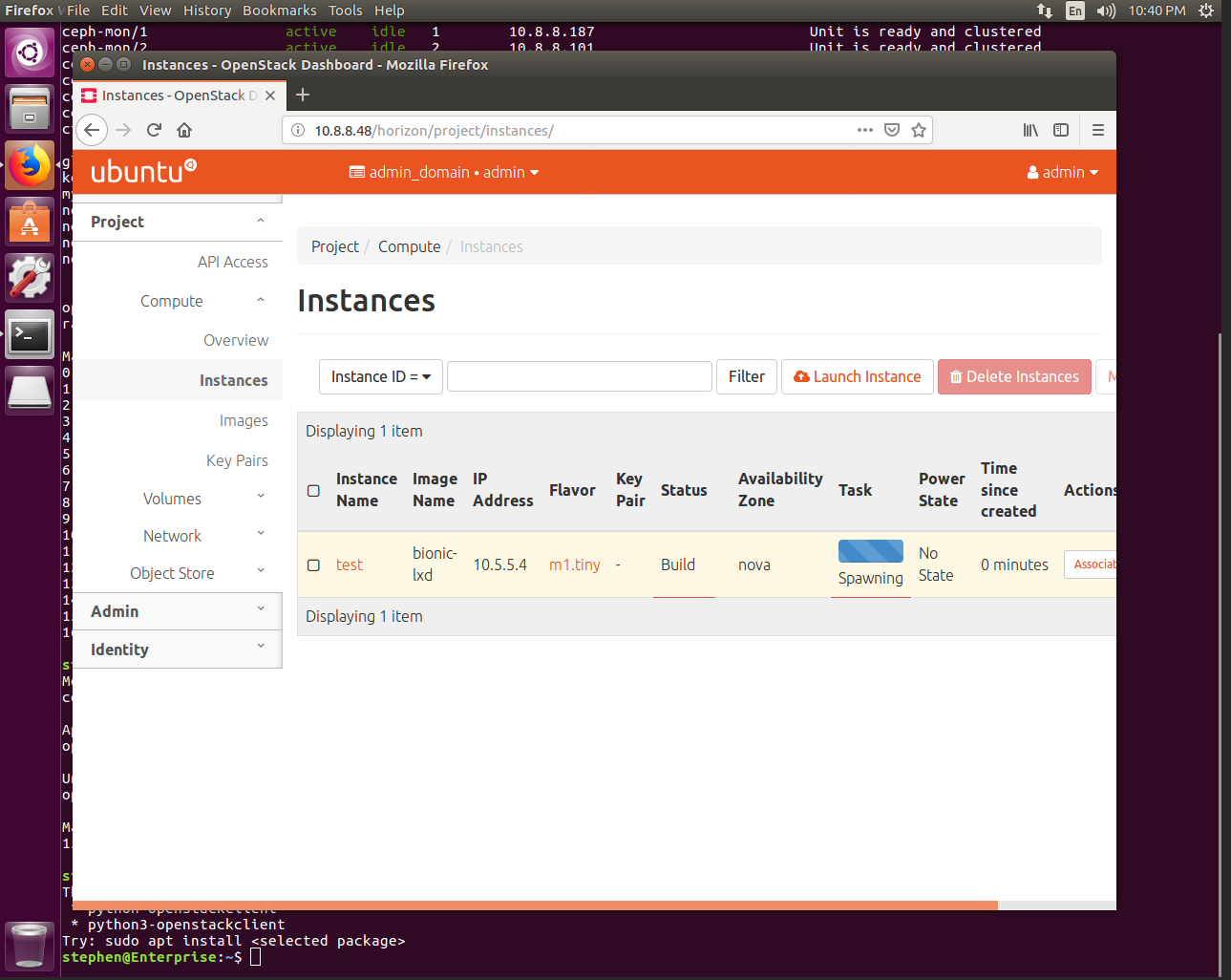Open Firefox File menu
The width and height of the screenshot is (1231, 980).
(78, 11)
